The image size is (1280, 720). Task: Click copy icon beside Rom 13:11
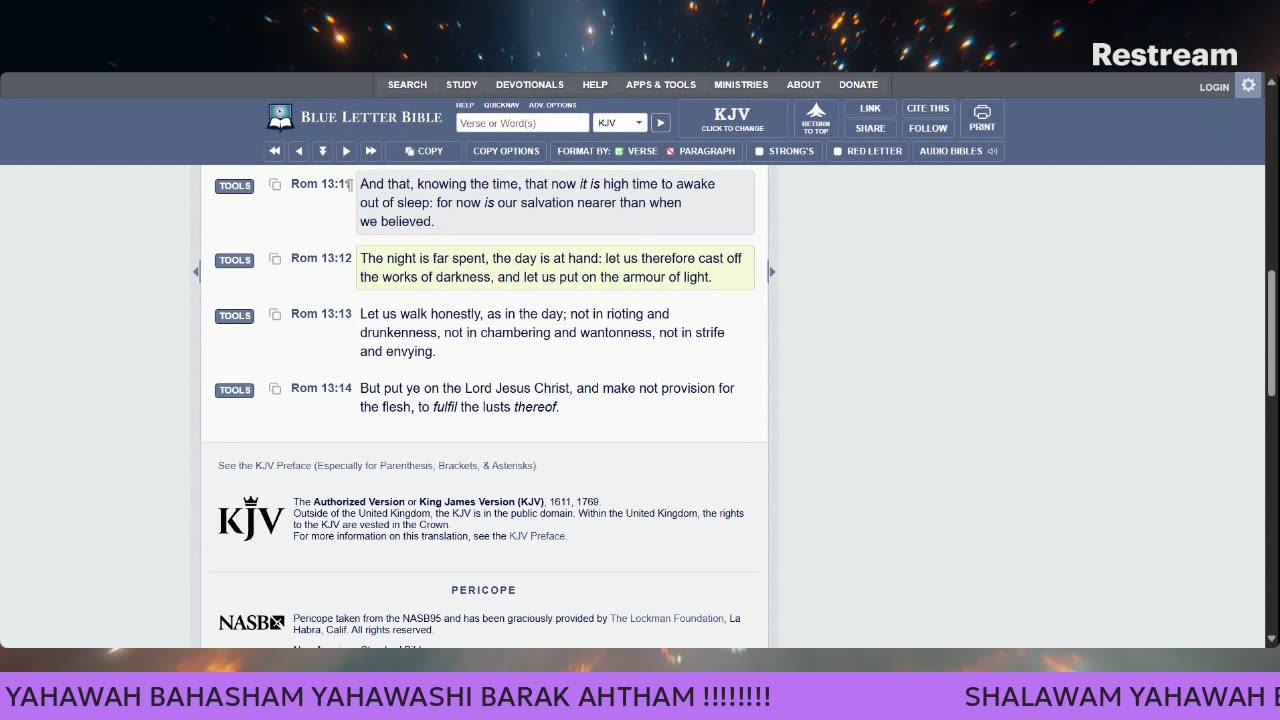[x=275, y=185]
